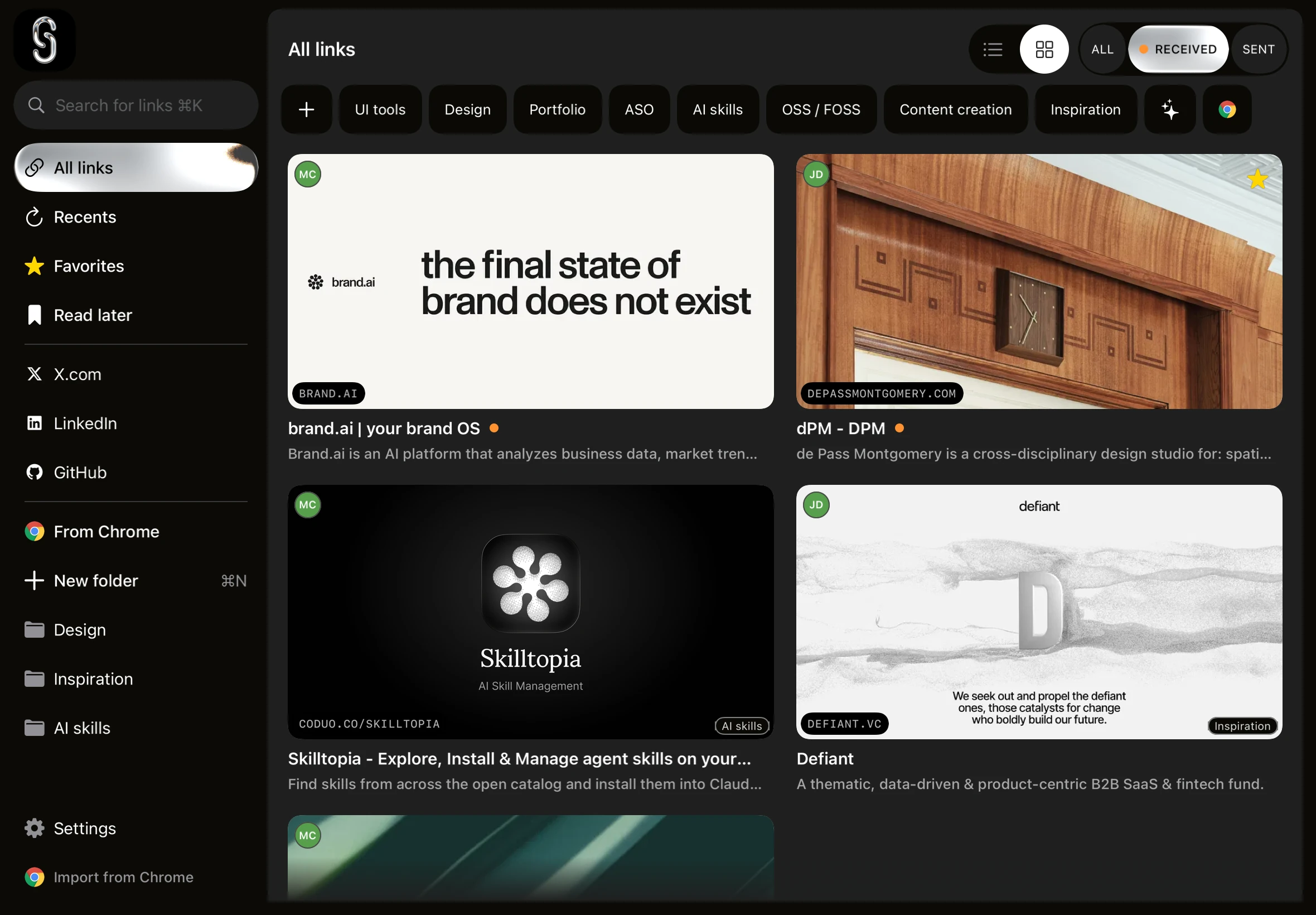Click Chrome icon beside Import from Chrome
The width and height of the screenshot is (1316, 915).
(35, 877)
